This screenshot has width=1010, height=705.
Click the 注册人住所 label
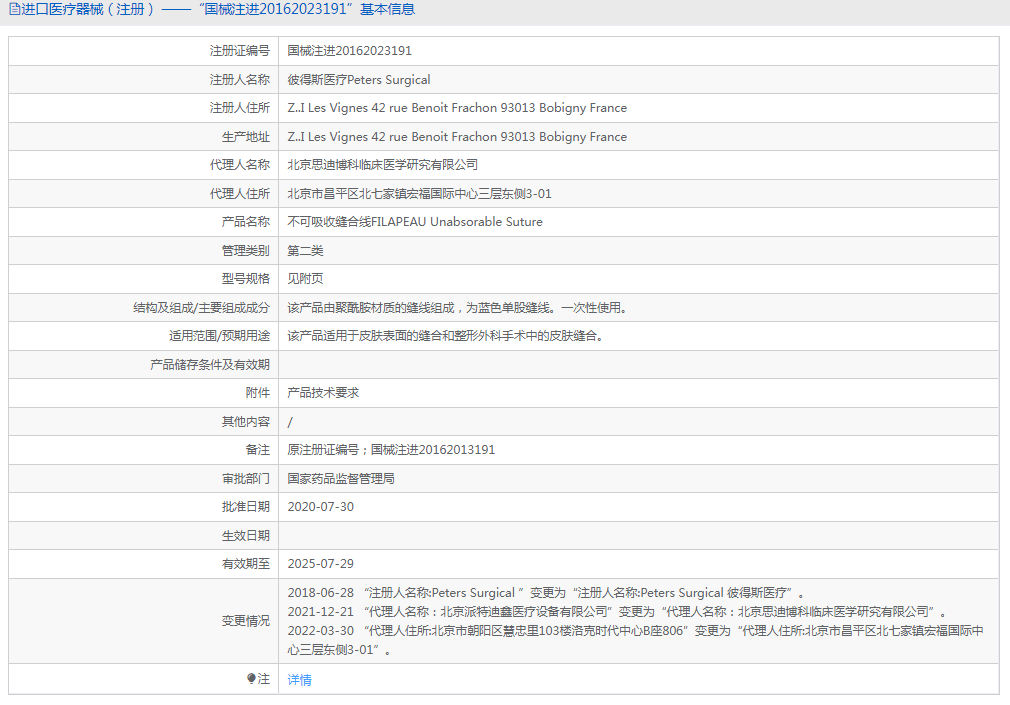coord(240,108)
